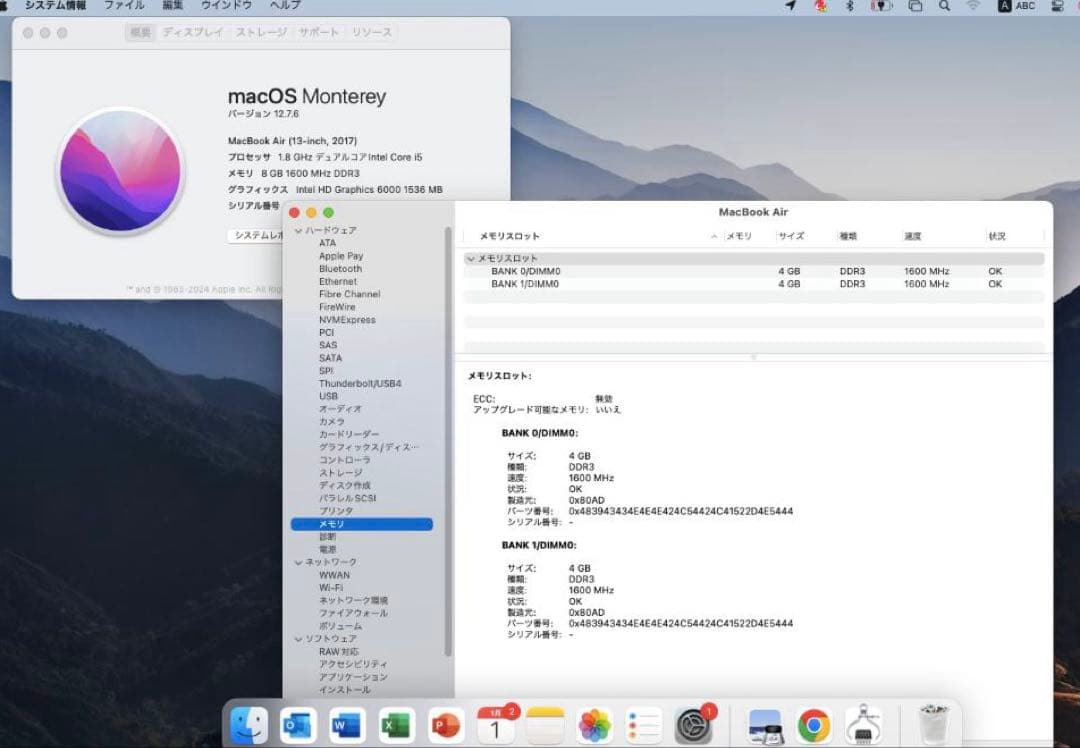This screenshot has height=748, width=1080.
Task: Open the Preview app in the Dock
Action: [x=765, y=725]
